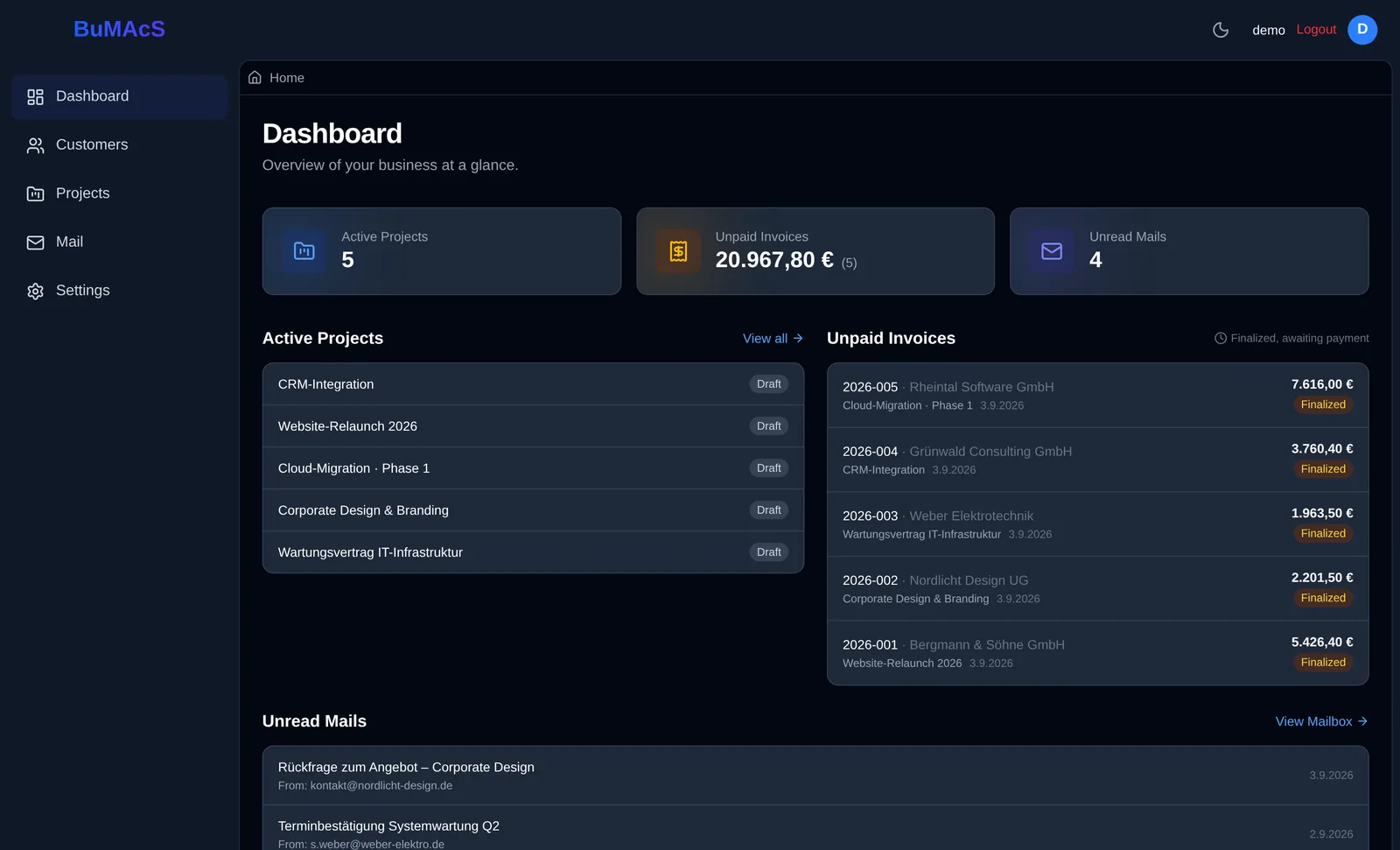1400x850 pixels.
Task: Go to the Projects page
Action: (x=120, y=193)
